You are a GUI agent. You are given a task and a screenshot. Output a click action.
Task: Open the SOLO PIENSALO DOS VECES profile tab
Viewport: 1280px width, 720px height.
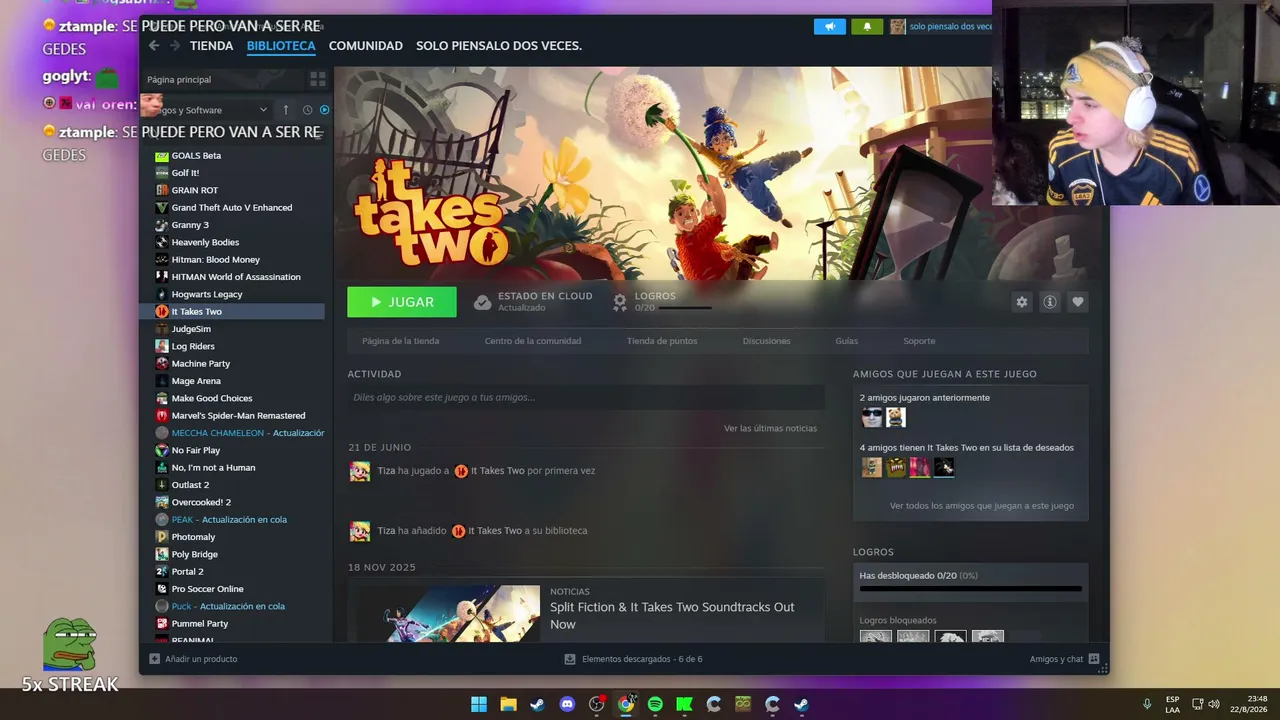tap(499, 46)
